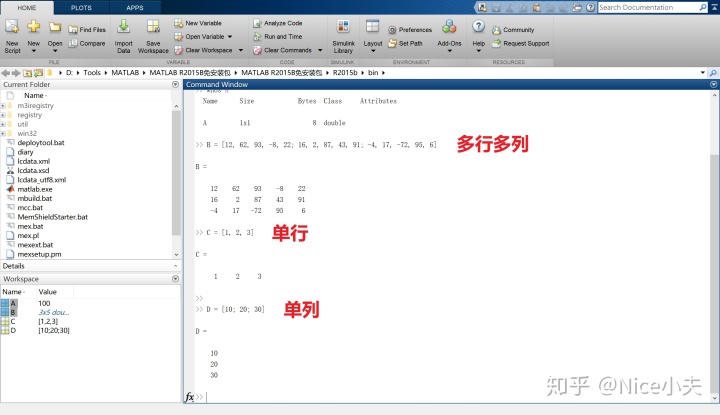Viewport: 720px width, 415px height.
Task: Open the Open Variable dropdown arrow
Action: [230, 37]
